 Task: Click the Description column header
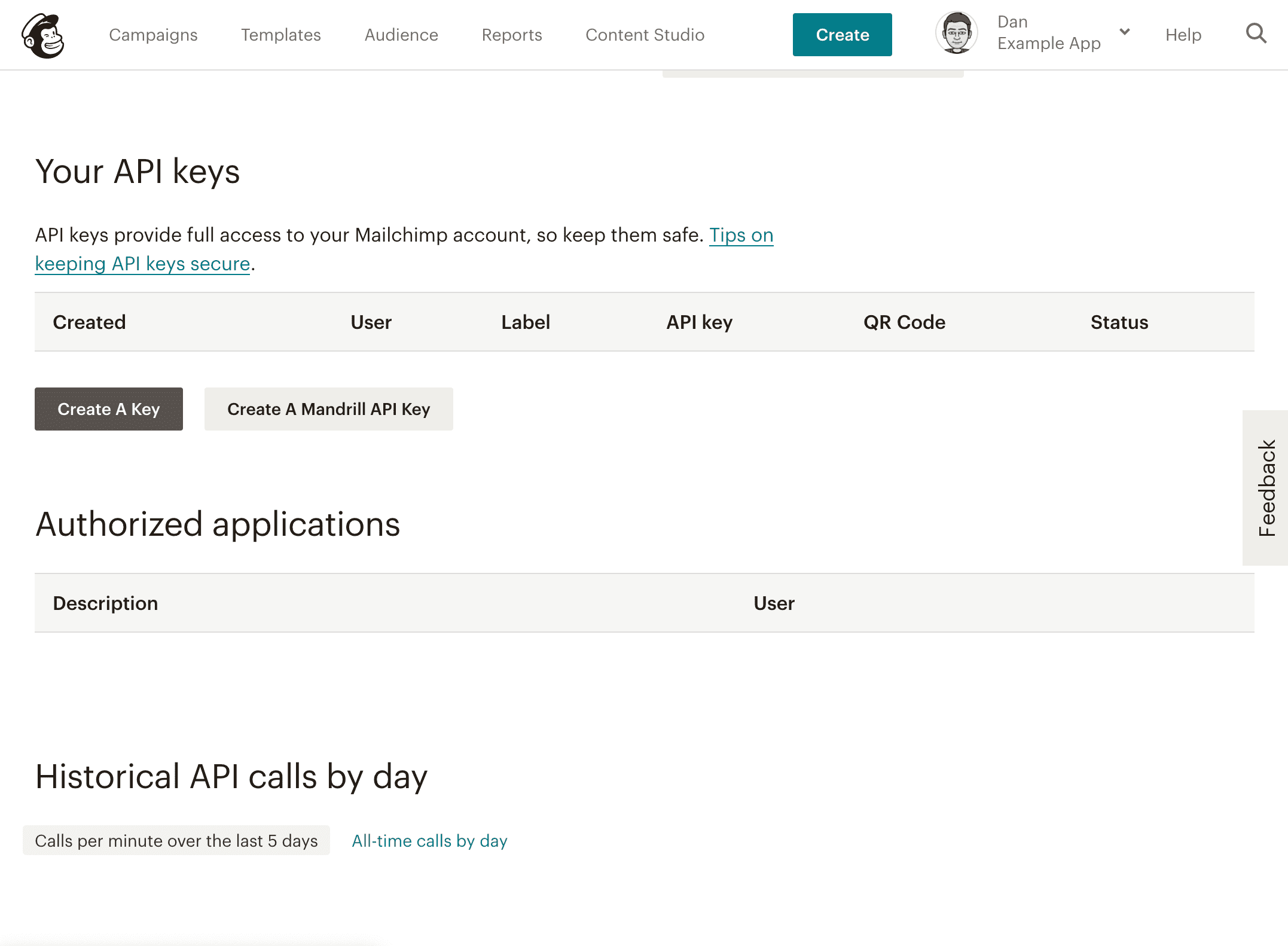(105, 603)
